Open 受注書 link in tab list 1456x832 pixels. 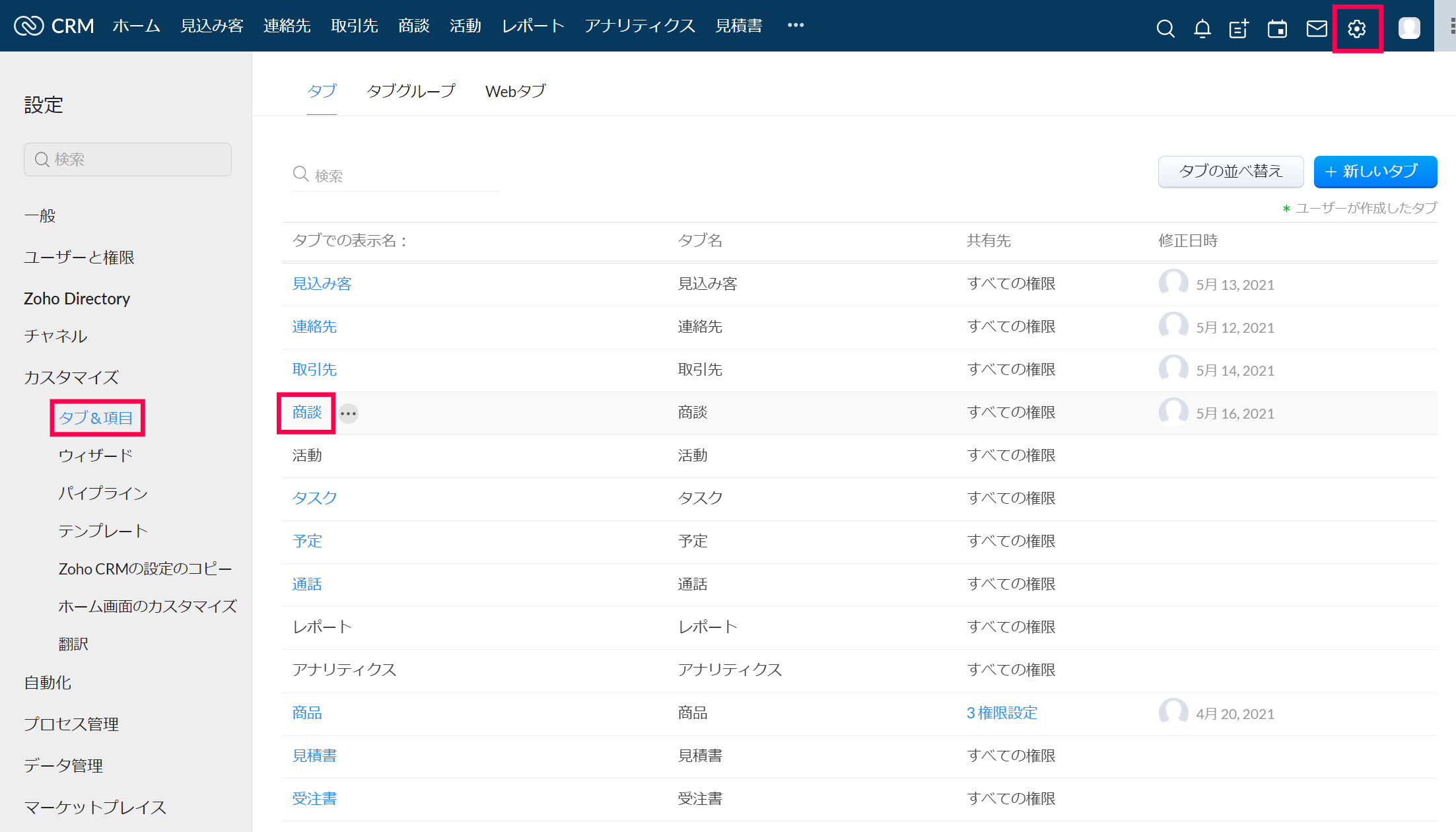pyautogui.click(x=315, y=799)
